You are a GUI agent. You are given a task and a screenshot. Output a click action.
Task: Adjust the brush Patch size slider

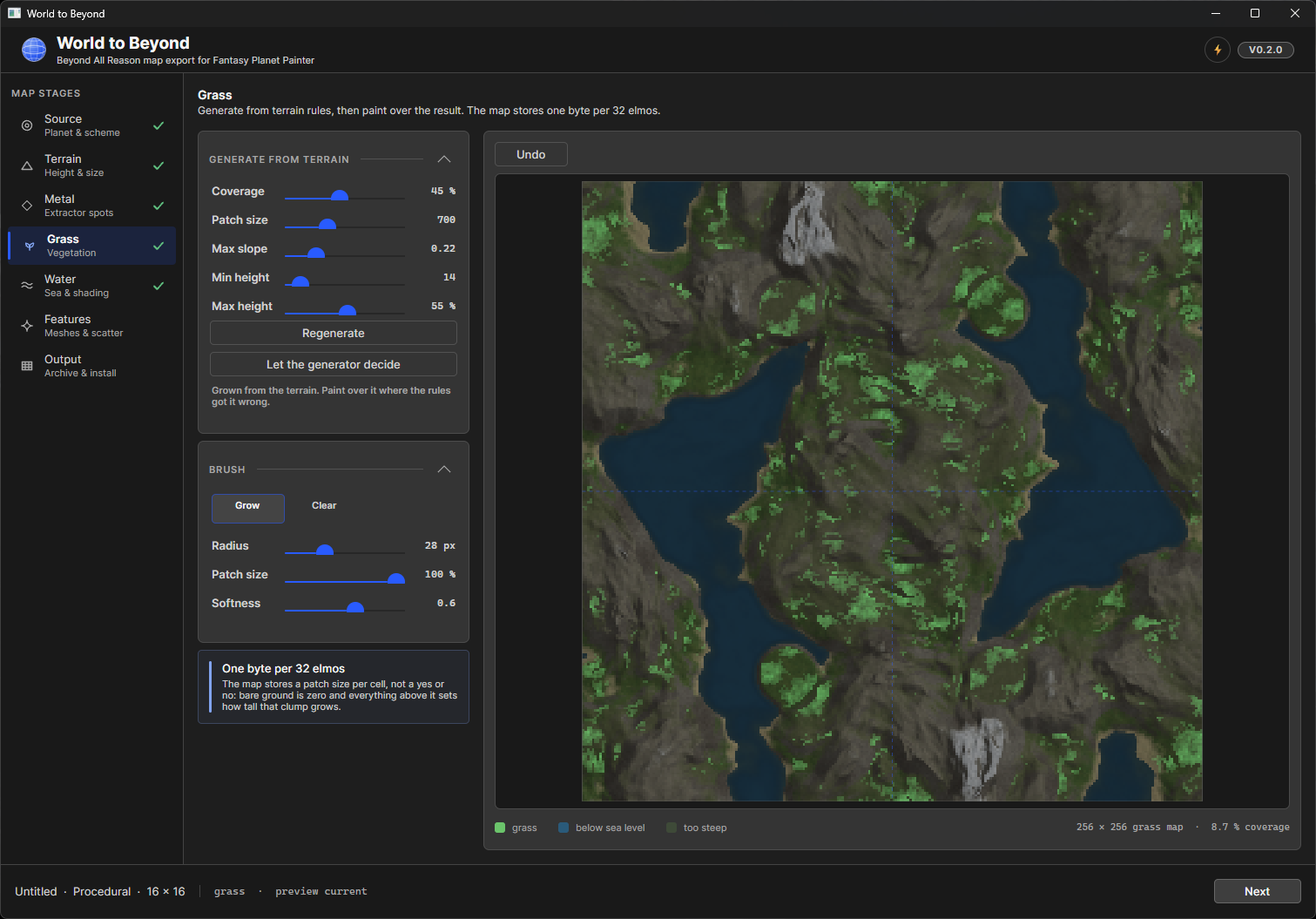[345, 581]
